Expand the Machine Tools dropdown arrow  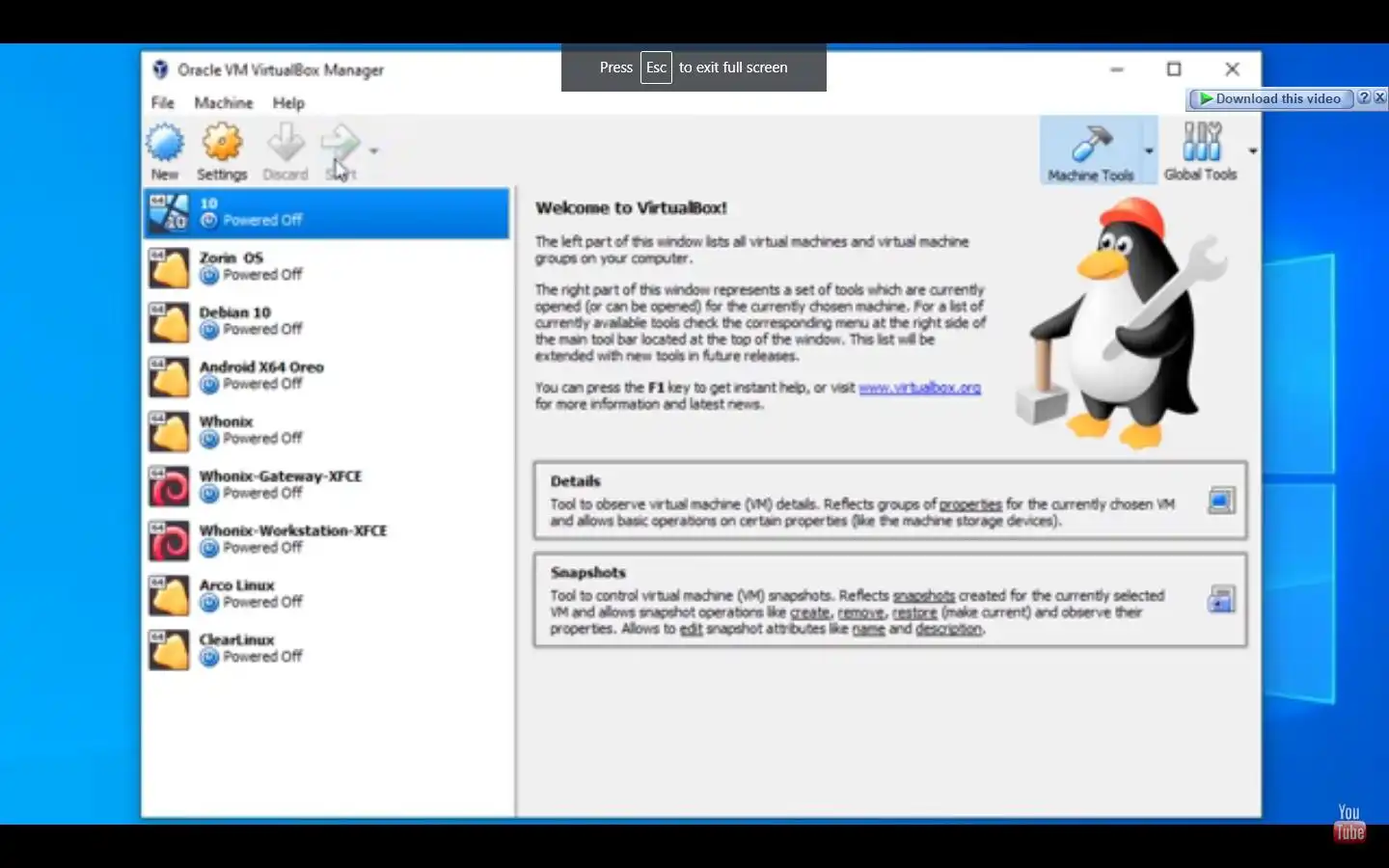click(x=1149, y=151)
